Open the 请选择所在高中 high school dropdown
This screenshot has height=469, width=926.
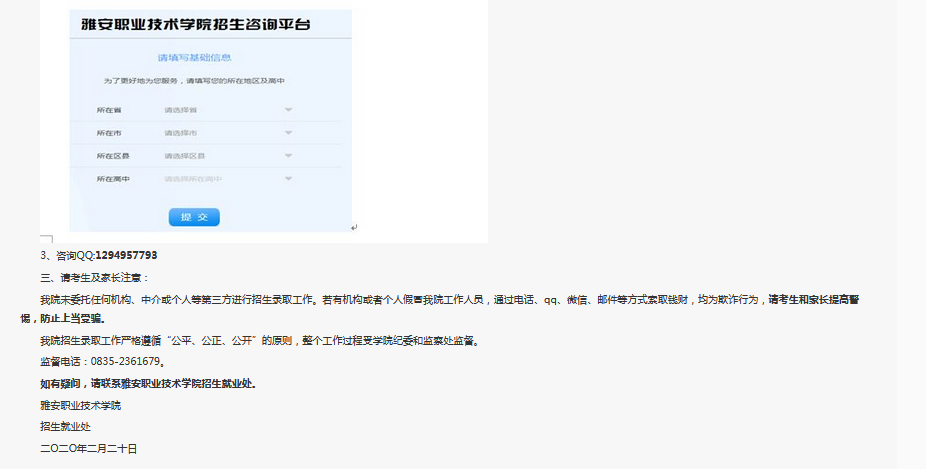point(193,179)
